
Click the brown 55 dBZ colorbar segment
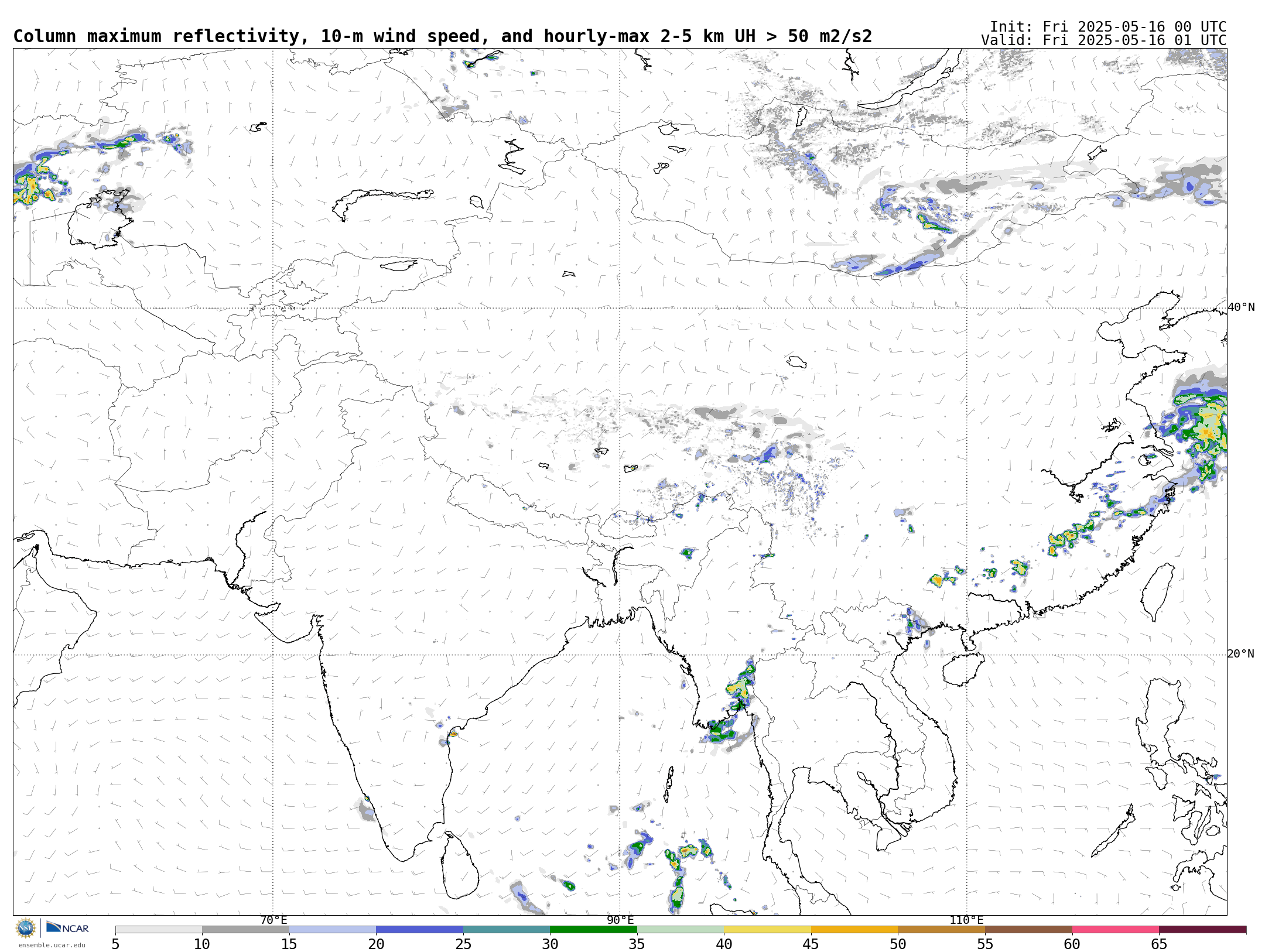1028,930
